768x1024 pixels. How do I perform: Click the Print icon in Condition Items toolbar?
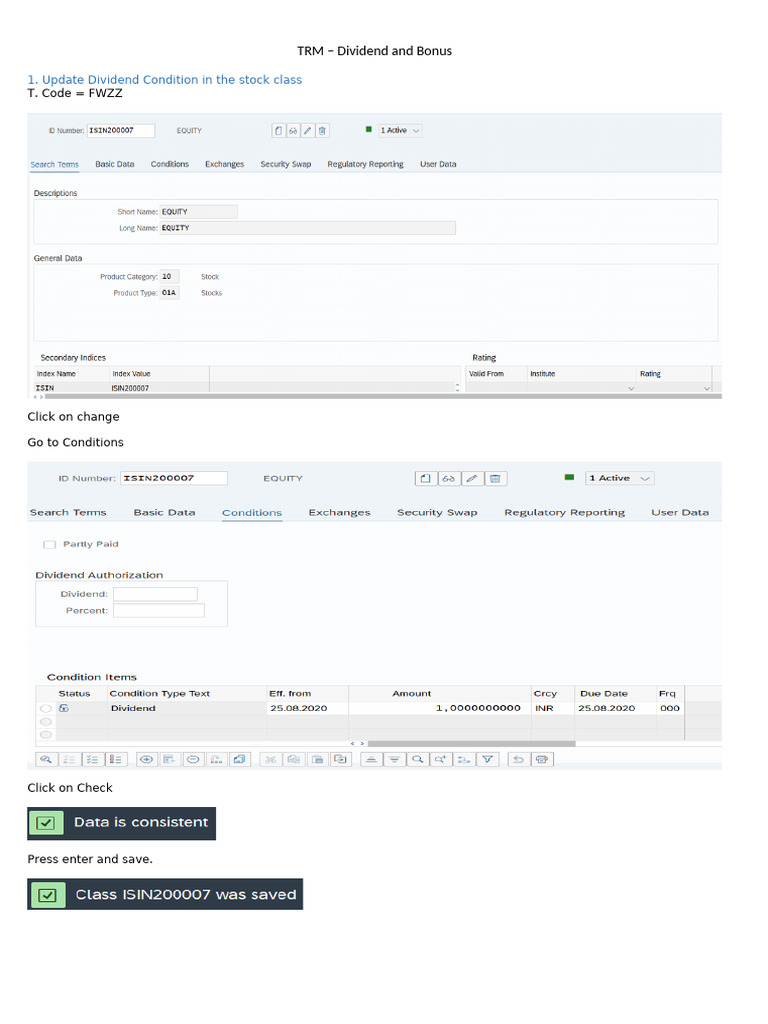tap(542, 760)
